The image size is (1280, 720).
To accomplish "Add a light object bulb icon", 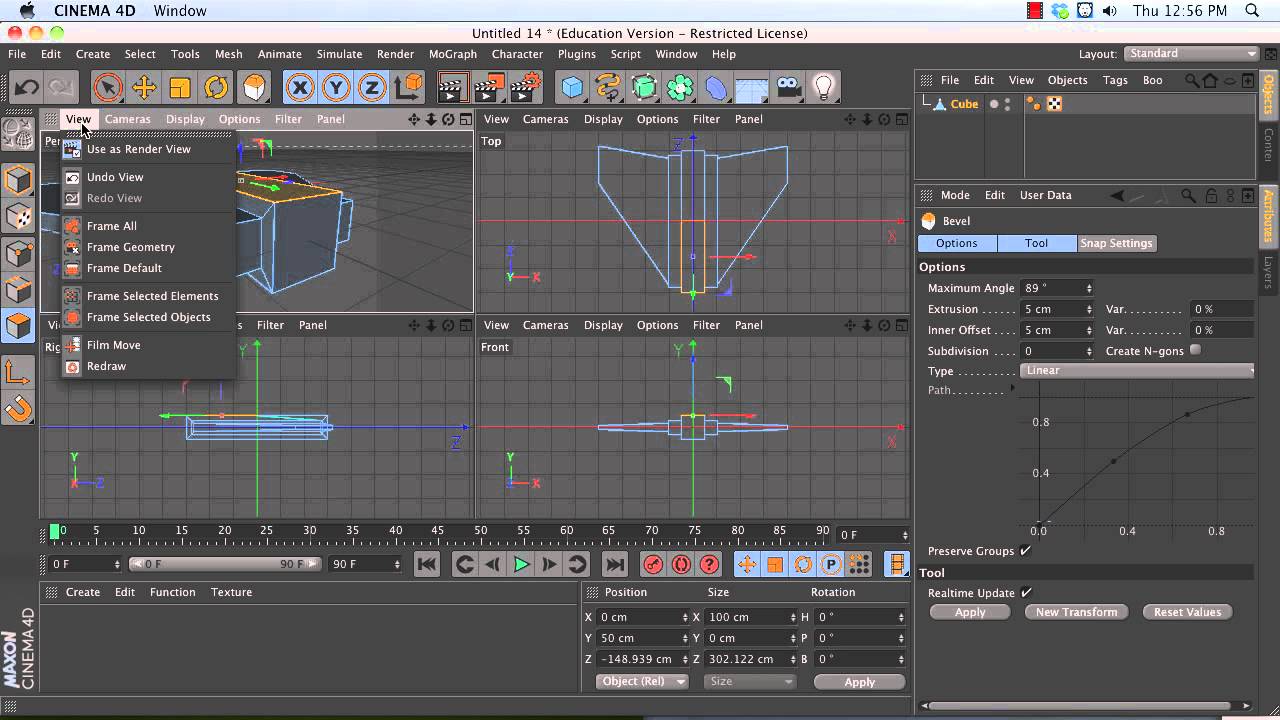I will [x=823, y=88].
